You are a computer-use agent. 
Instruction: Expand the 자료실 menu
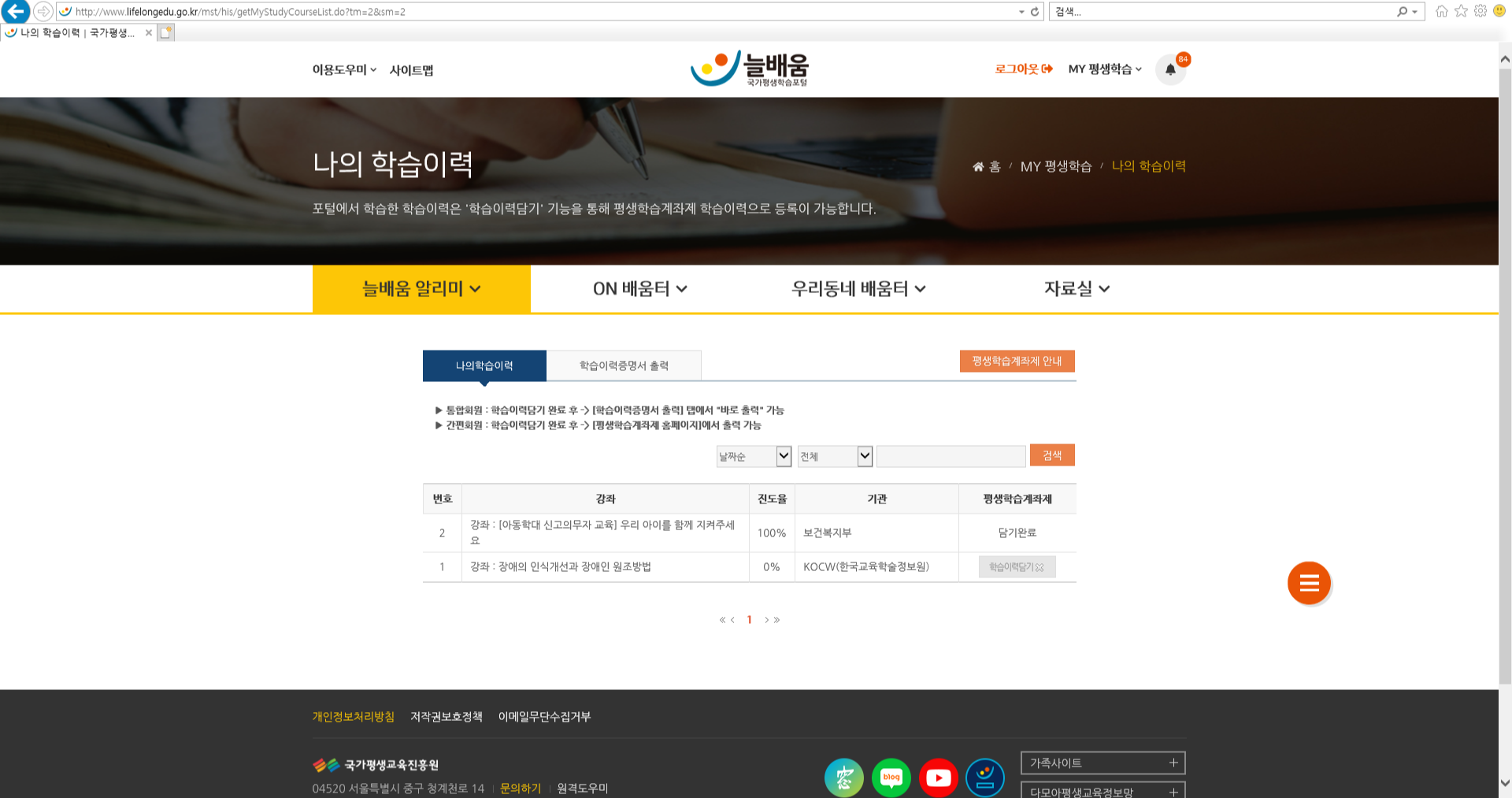tap(1077, 289)
